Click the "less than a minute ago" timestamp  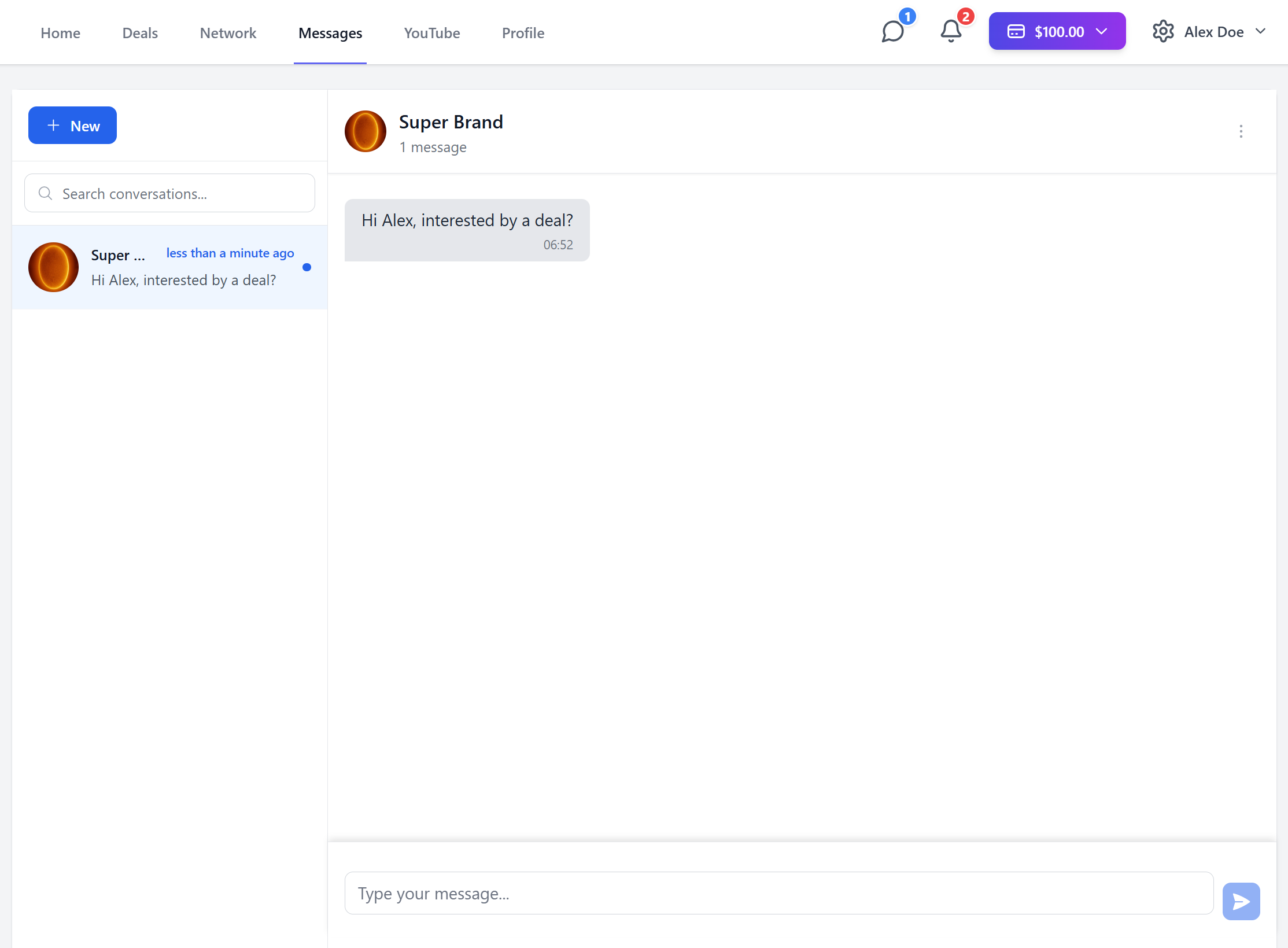(x=230, y=253)
